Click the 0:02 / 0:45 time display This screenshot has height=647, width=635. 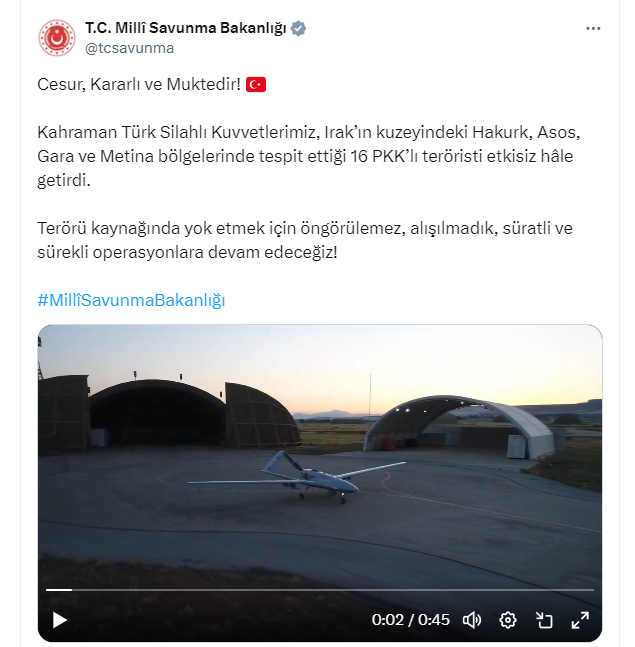coord(410,620)
